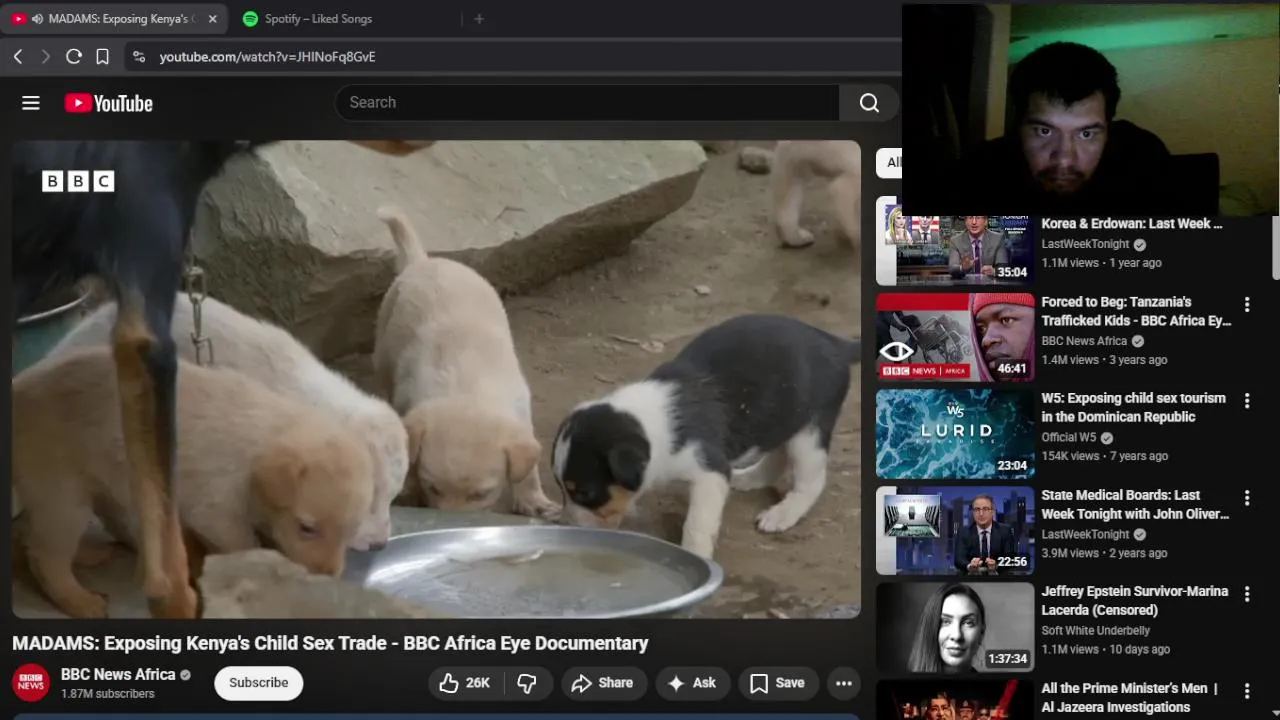Image resolution: width=1280 pixels, height=720 pixels.
Task: Open the LastWeekTonight channel under Korea video
Action: tap(1085, 244)
